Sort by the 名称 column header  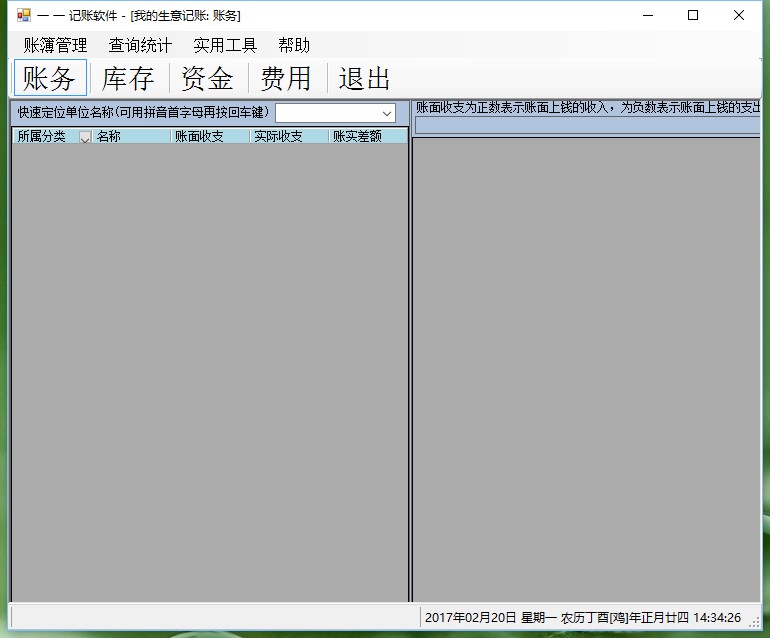(131, 136)
